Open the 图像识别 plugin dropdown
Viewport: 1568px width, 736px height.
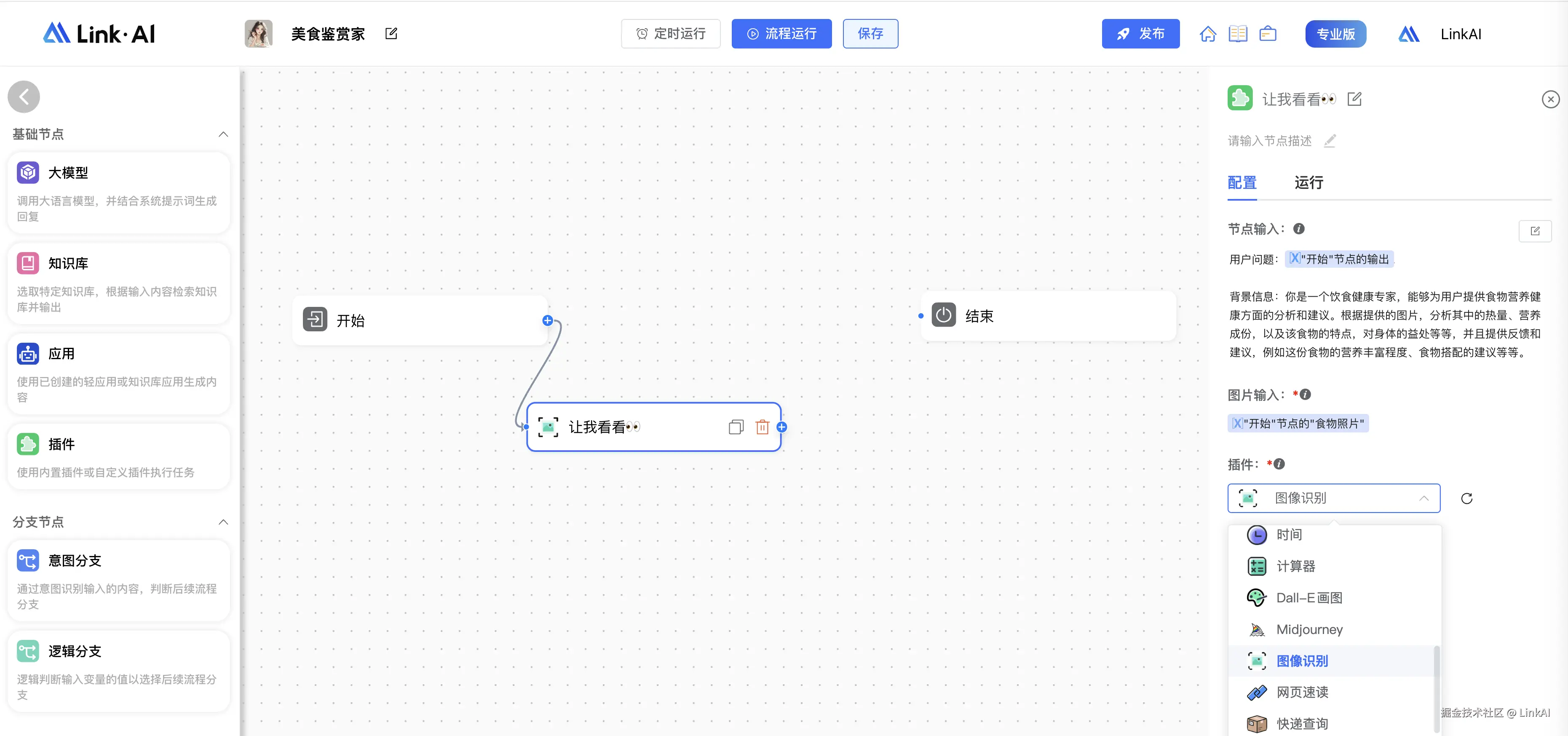pos(1333,498)
